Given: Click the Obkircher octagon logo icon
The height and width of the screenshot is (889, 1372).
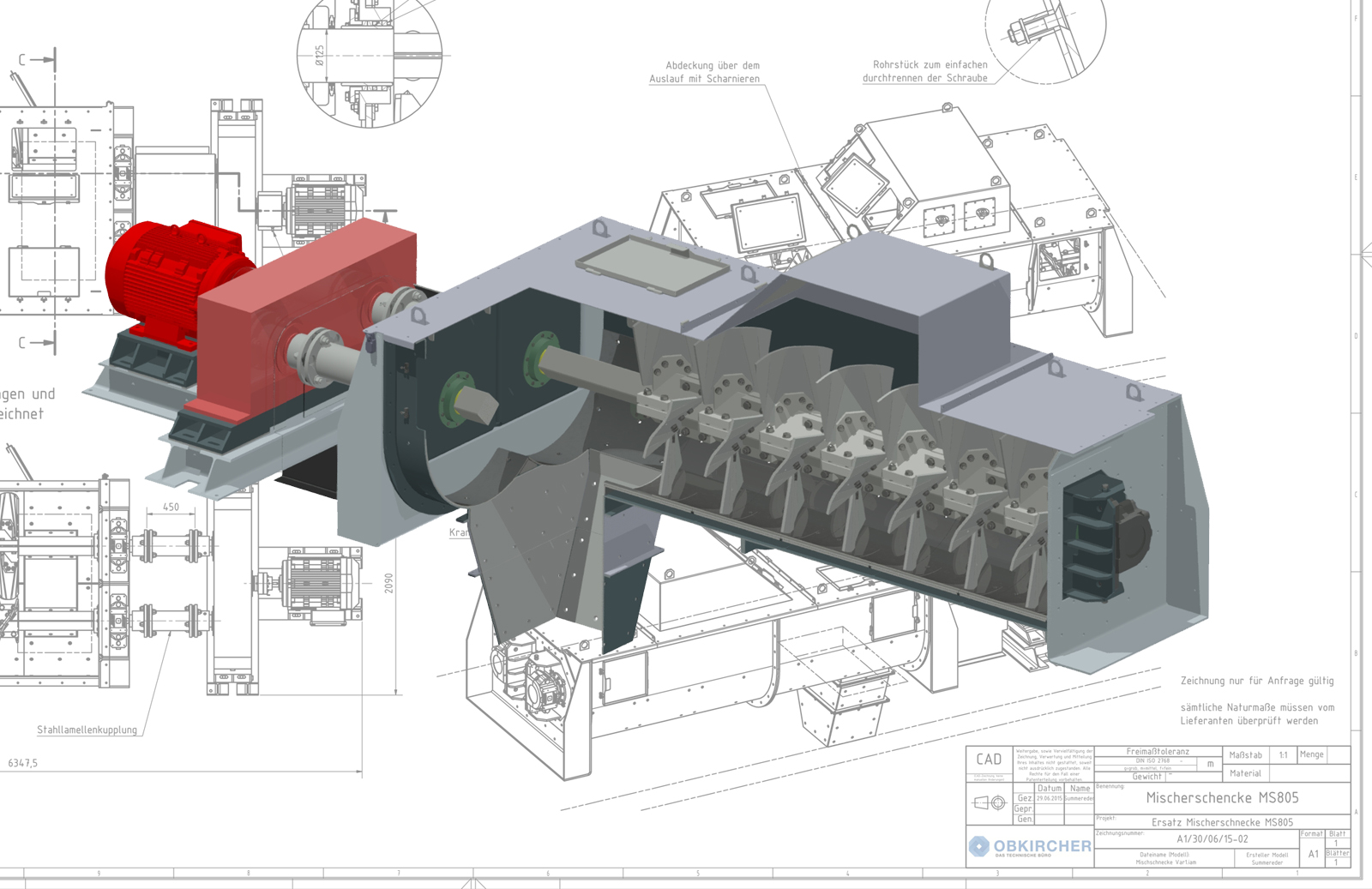Looking at the screenshot, I should (979, 846).
